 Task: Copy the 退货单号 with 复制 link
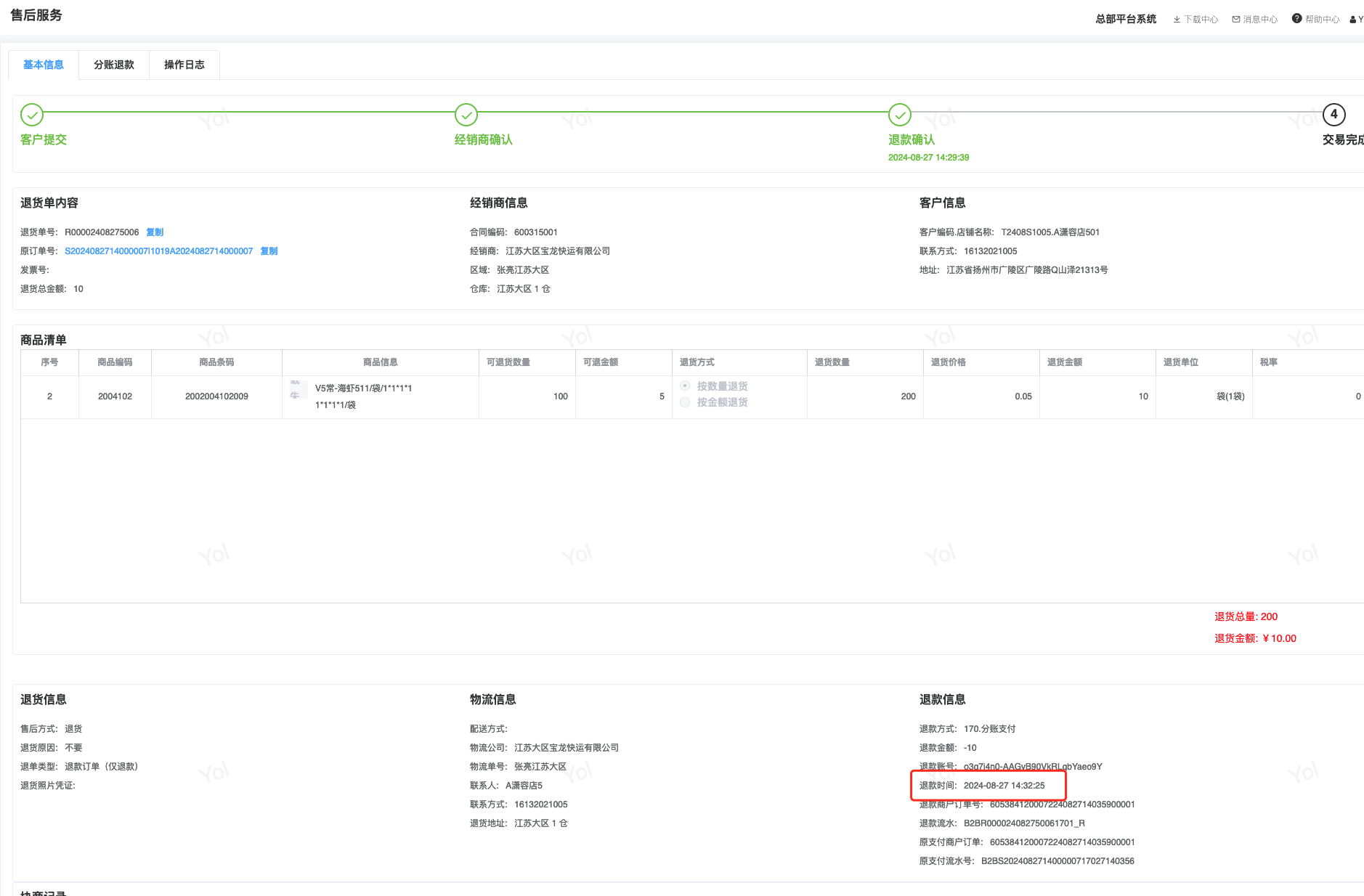(155, 232)
